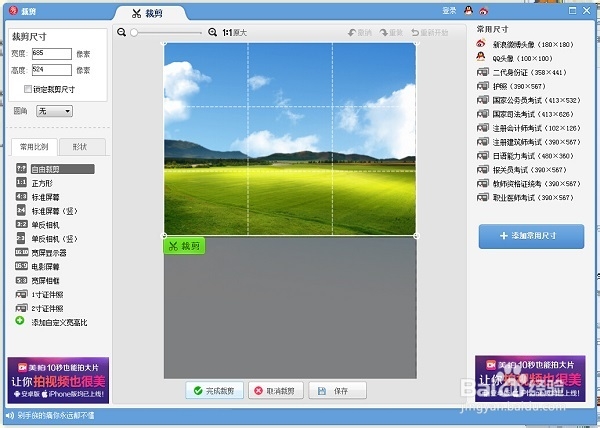Click 完成裁剪 button

pyautogui.click(x=214, y=391)
